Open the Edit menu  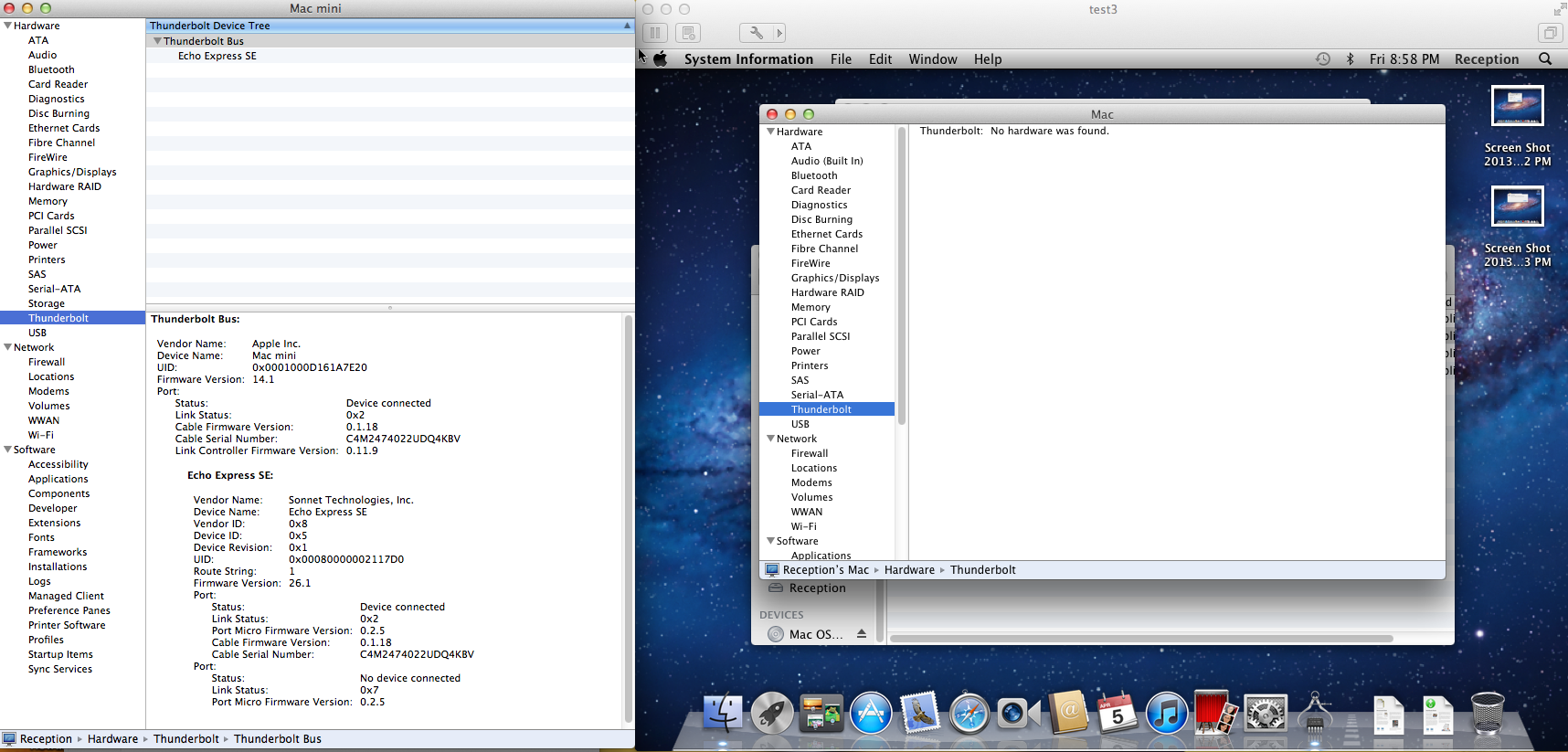click(x=880, y=58)
